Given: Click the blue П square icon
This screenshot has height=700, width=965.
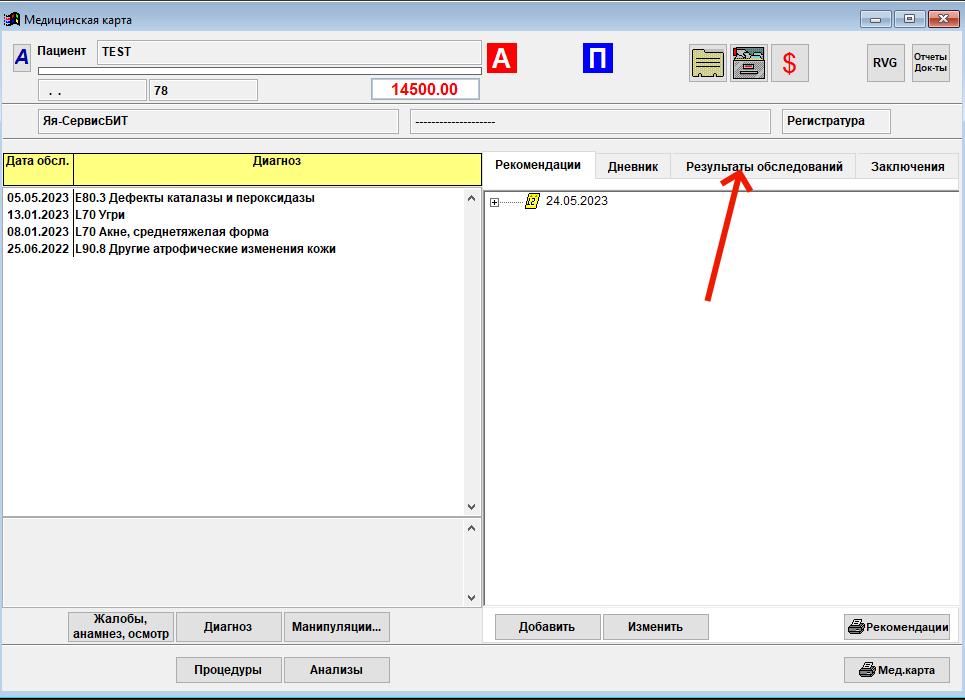Looking at the screenshot, I should [597, 59].
